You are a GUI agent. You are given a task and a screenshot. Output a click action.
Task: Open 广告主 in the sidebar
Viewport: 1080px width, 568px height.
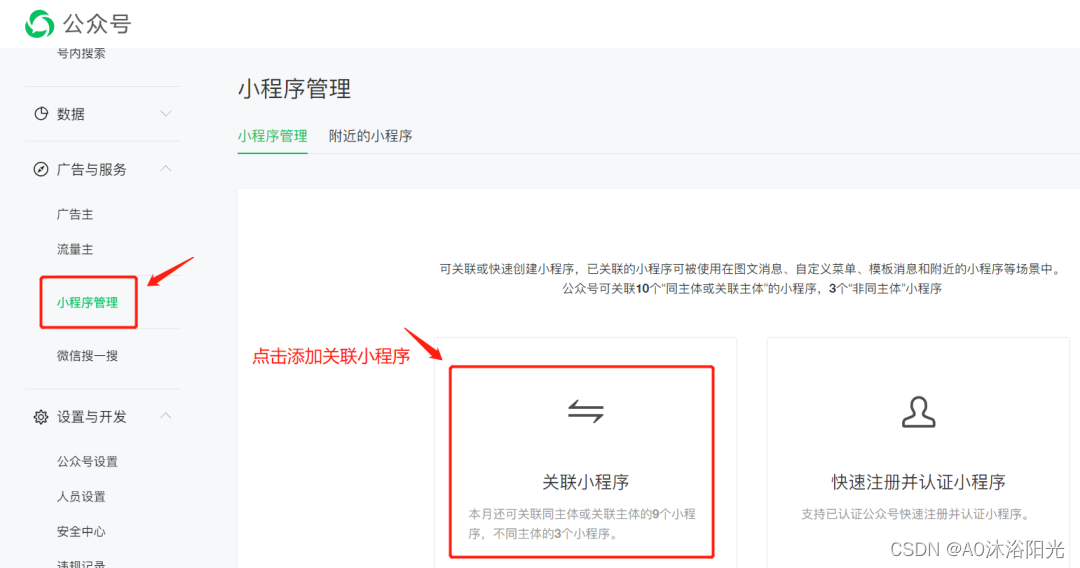75,215
